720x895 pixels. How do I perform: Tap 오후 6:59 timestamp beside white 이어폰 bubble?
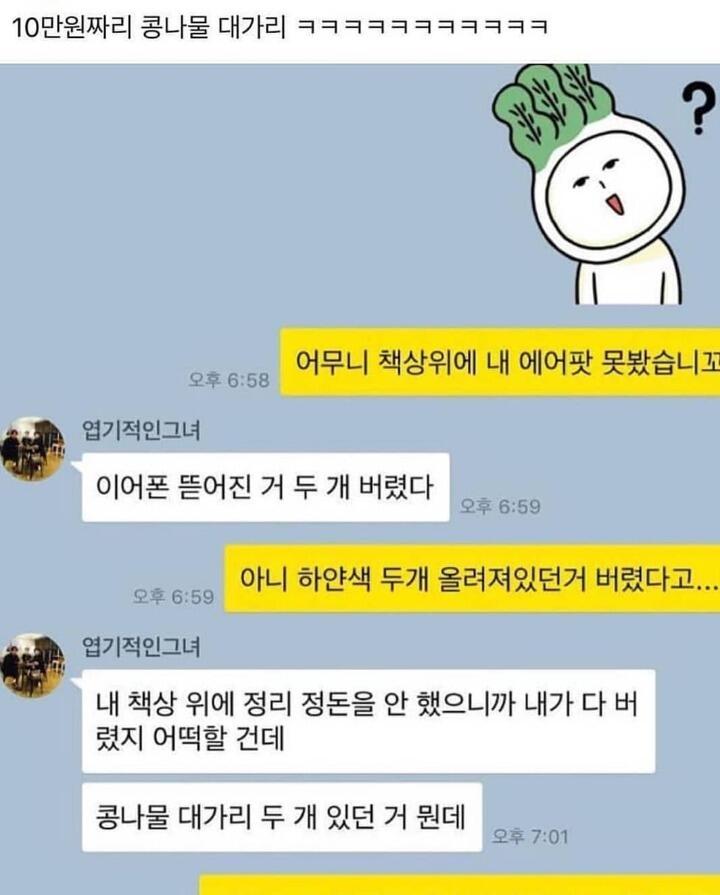500,506
